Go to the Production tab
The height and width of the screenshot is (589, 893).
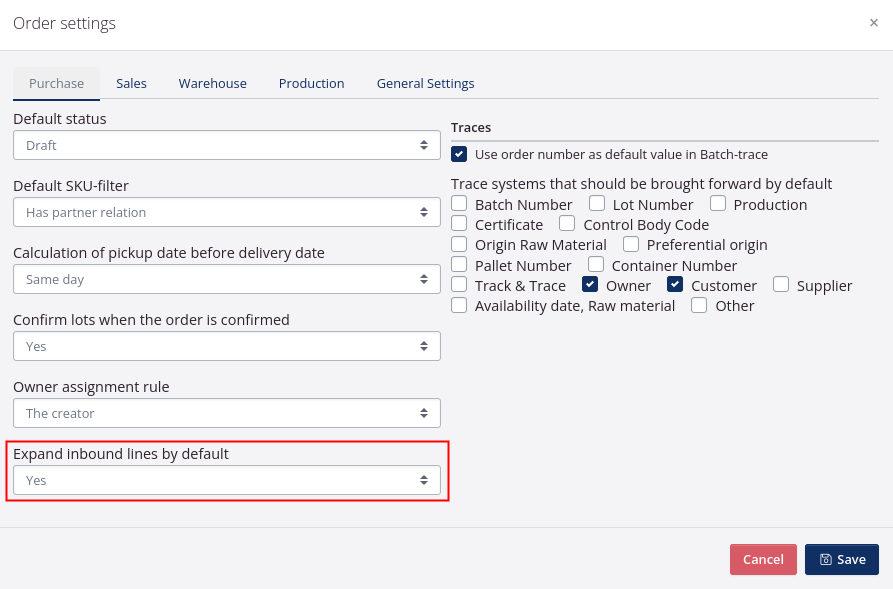[311, 83]
